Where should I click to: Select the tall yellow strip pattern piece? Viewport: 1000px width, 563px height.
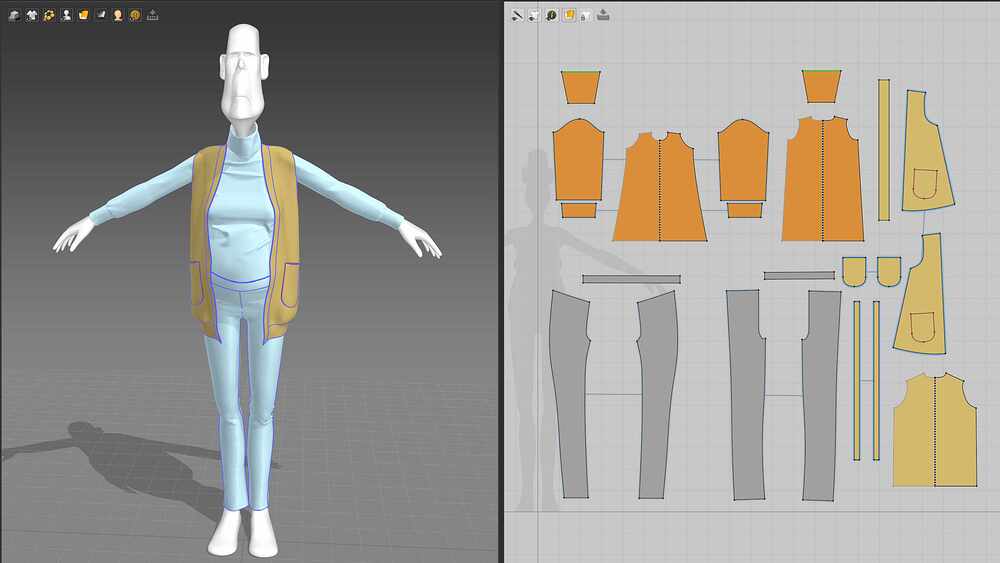(884, 150)
